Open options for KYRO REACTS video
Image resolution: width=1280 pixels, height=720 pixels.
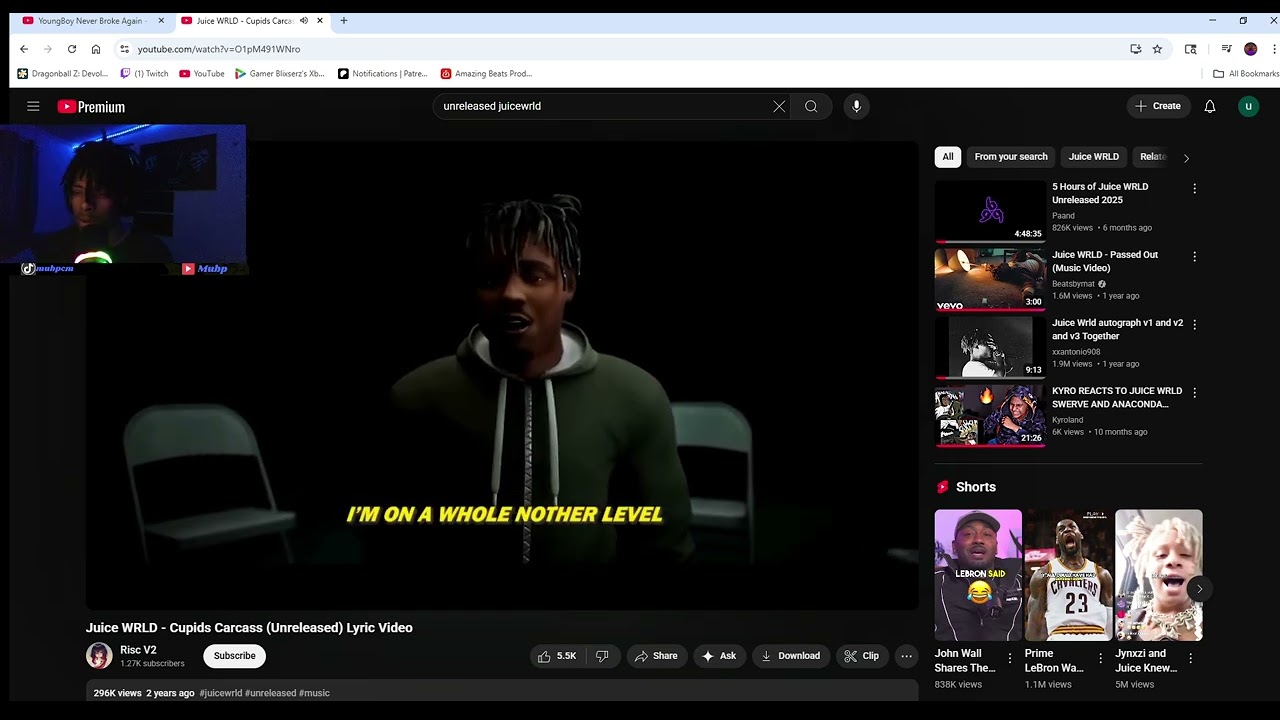pyautogui.click(x=1194, y=392)
